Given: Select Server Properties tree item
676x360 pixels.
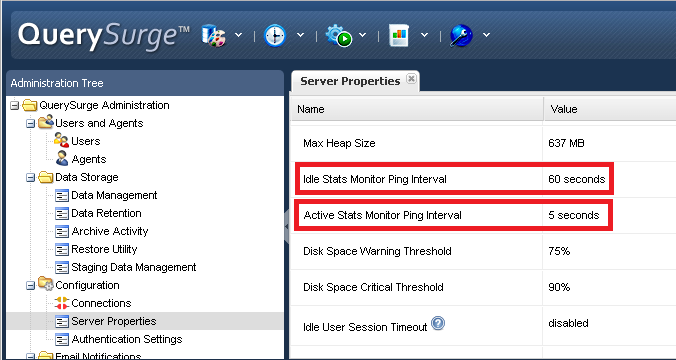Looking at the screenshot, I should tap(114, 322).
